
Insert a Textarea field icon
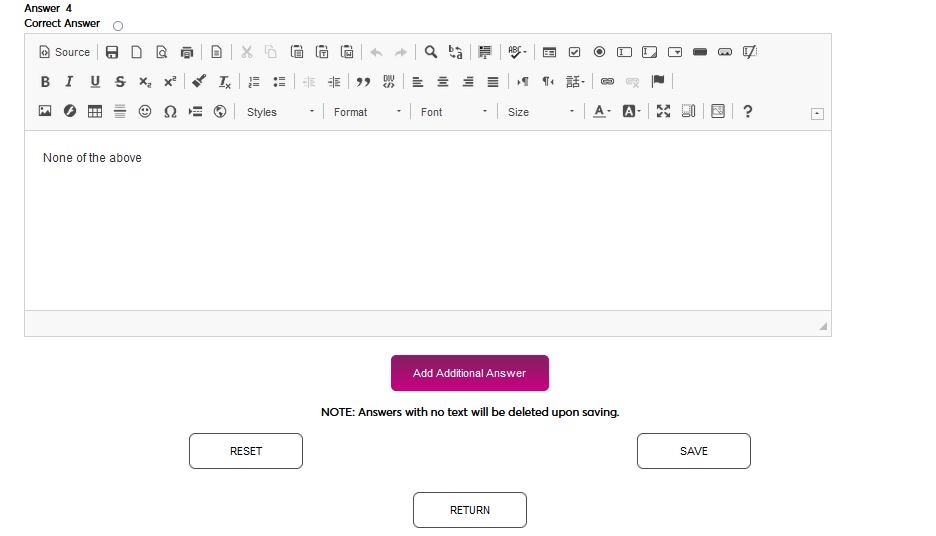point(649,52)
